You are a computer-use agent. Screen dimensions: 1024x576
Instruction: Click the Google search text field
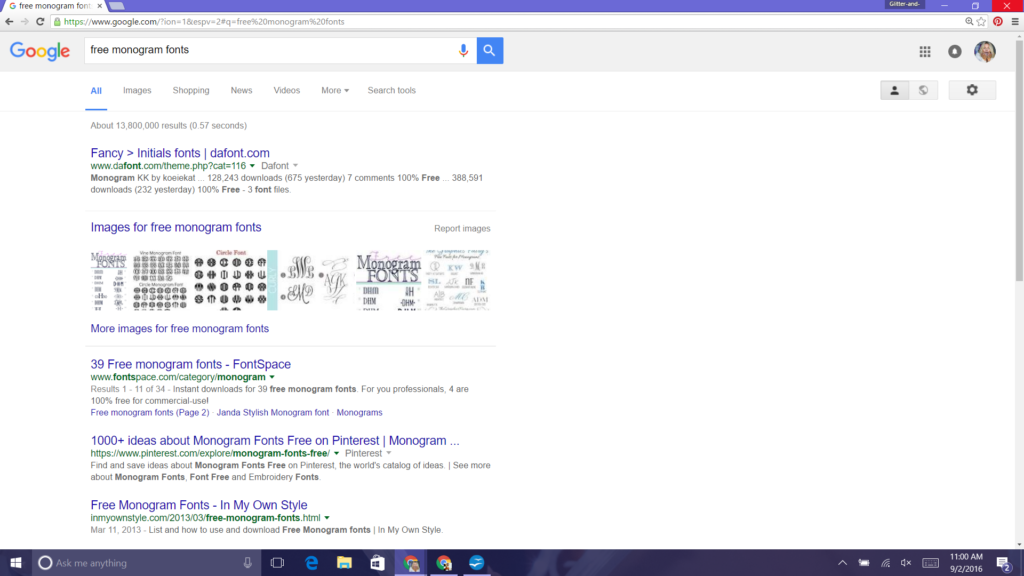tap(271, 50)
